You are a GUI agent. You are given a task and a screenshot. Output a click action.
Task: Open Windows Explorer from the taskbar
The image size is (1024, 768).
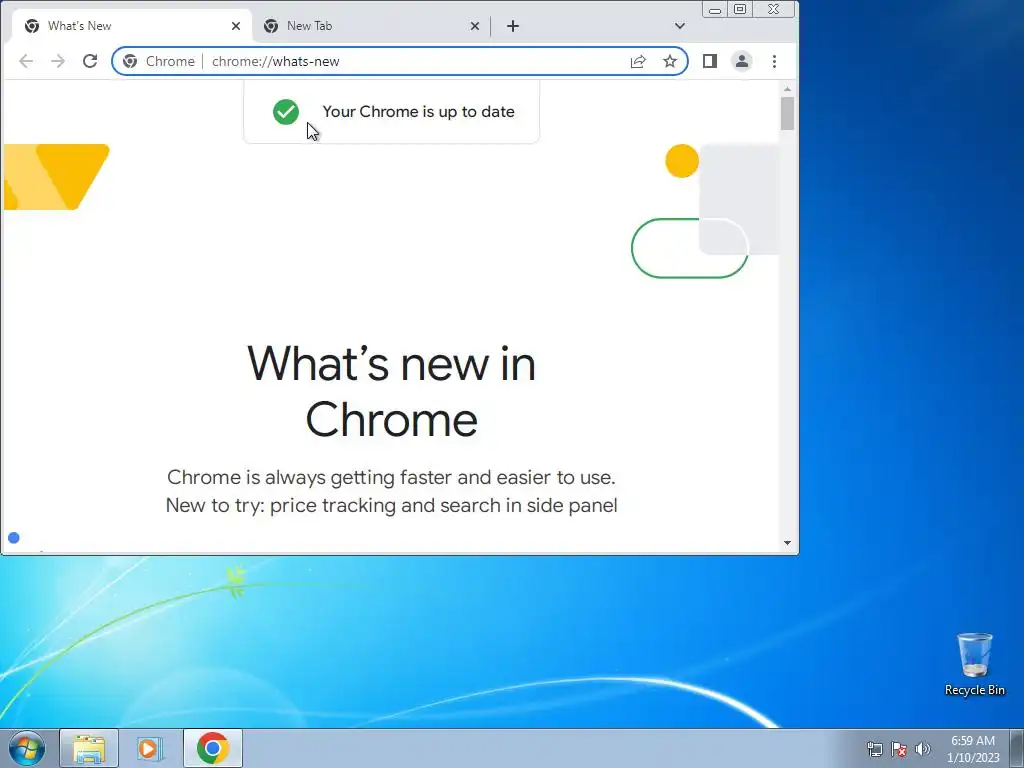pos(89,748)
